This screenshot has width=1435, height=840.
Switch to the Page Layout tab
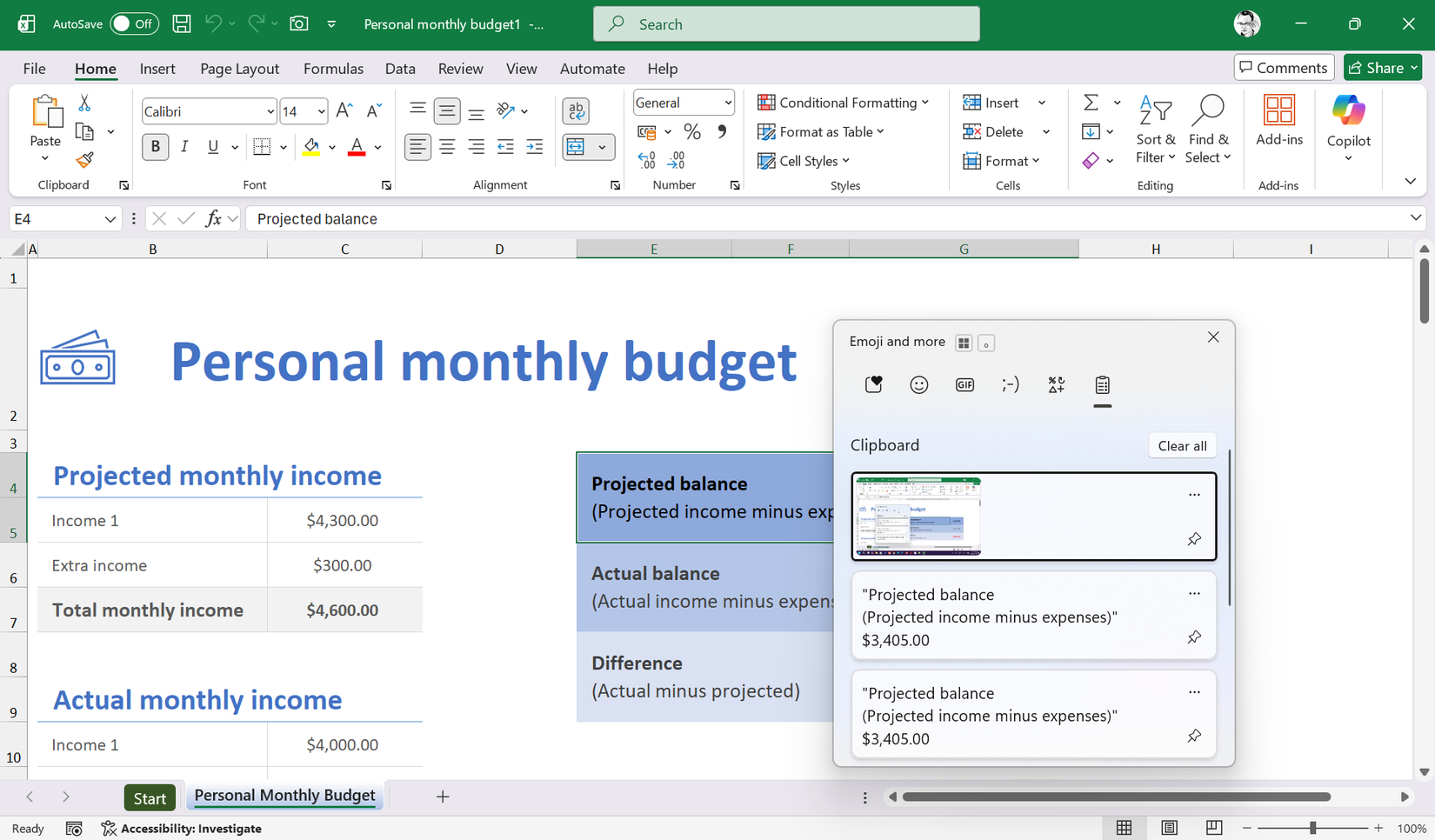click(239, 69)
